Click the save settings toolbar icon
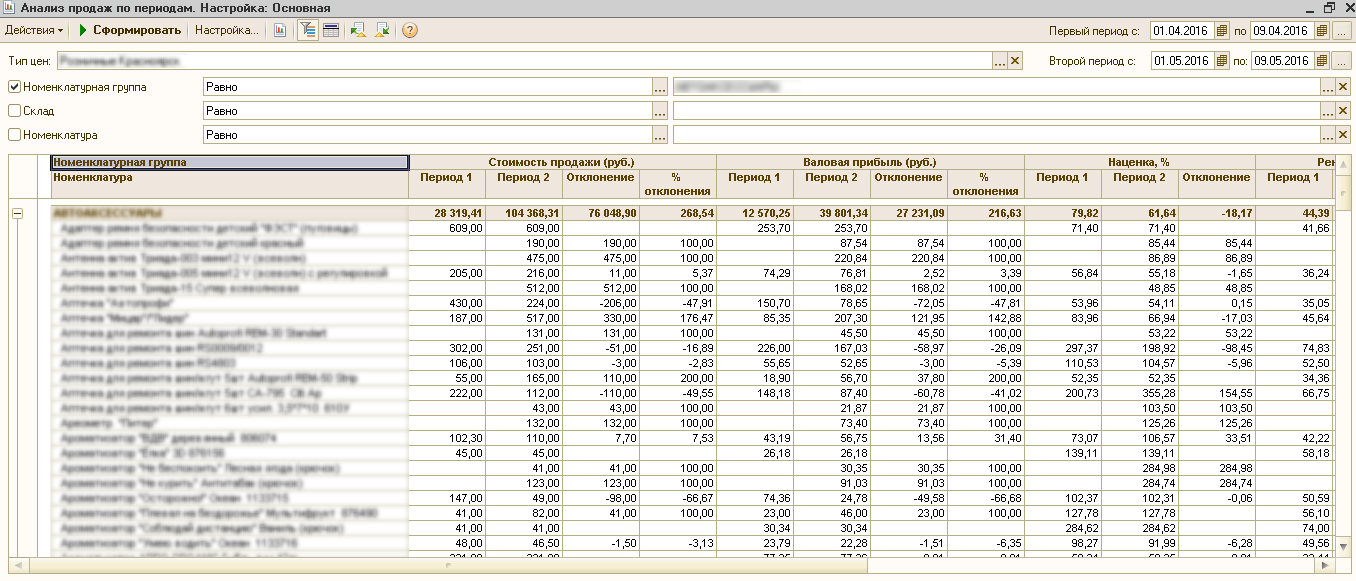The width and height of the screenshot is (1356, 581). click(x=382, y=30)
